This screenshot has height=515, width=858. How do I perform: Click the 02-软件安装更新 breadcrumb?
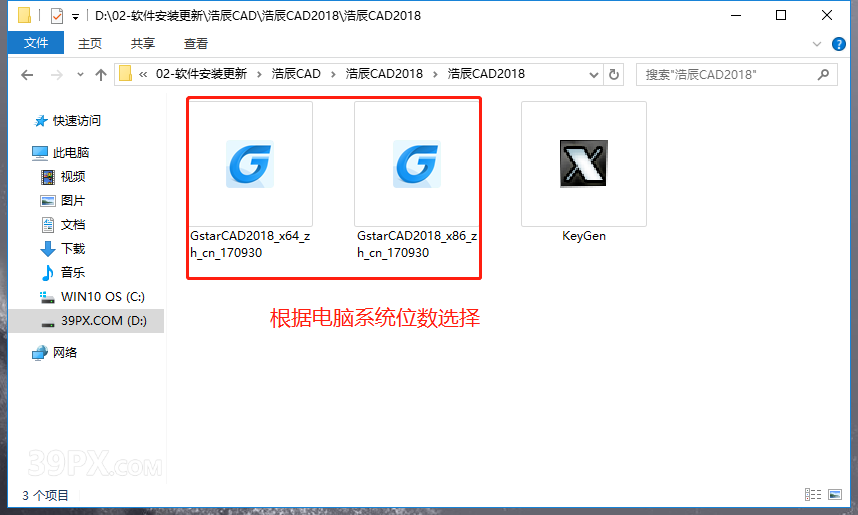(201, 74)
